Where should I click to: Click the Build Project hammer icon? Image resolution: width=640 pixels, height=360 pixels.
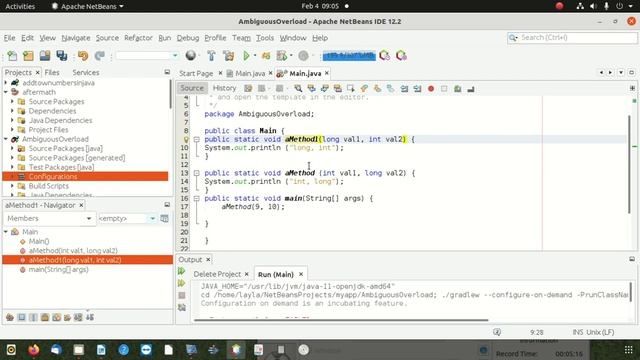[211, 56]
